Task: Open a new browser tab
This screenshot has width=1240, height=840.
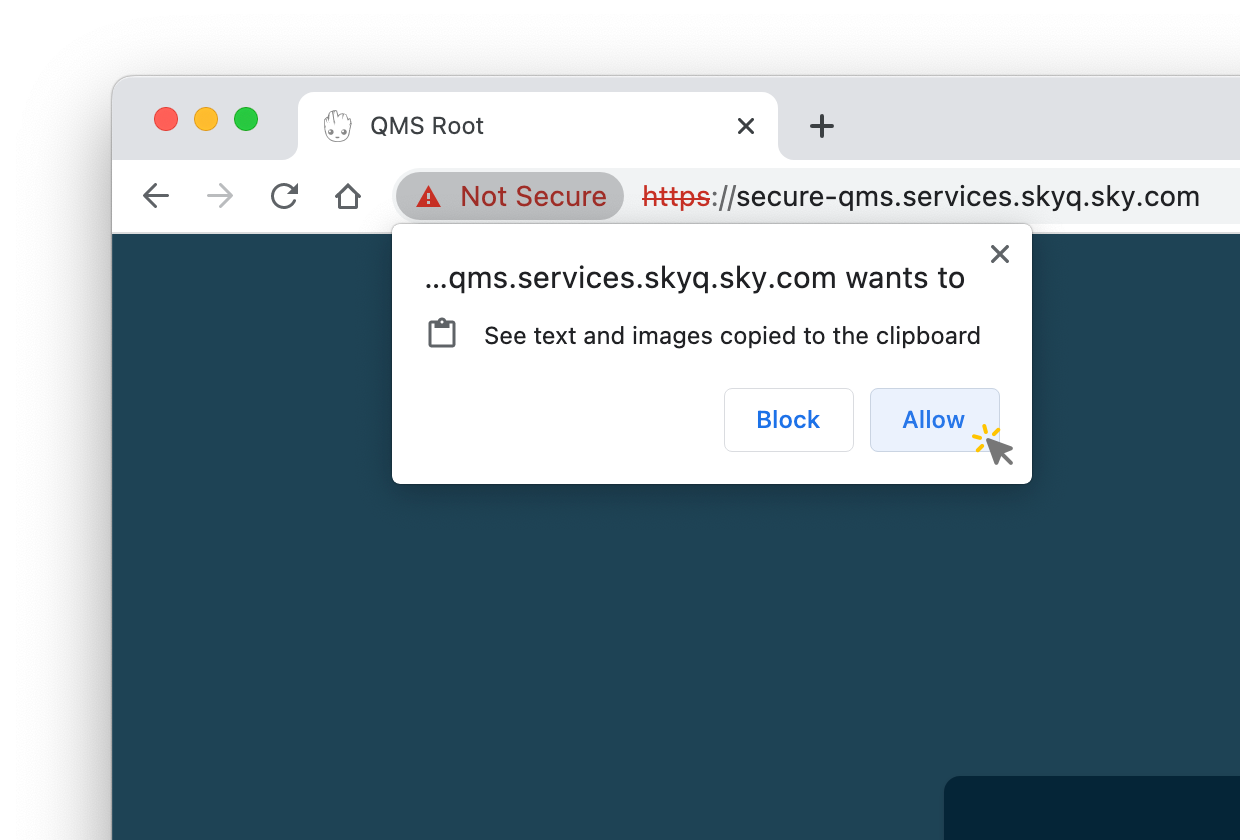Action: point(821,126)
